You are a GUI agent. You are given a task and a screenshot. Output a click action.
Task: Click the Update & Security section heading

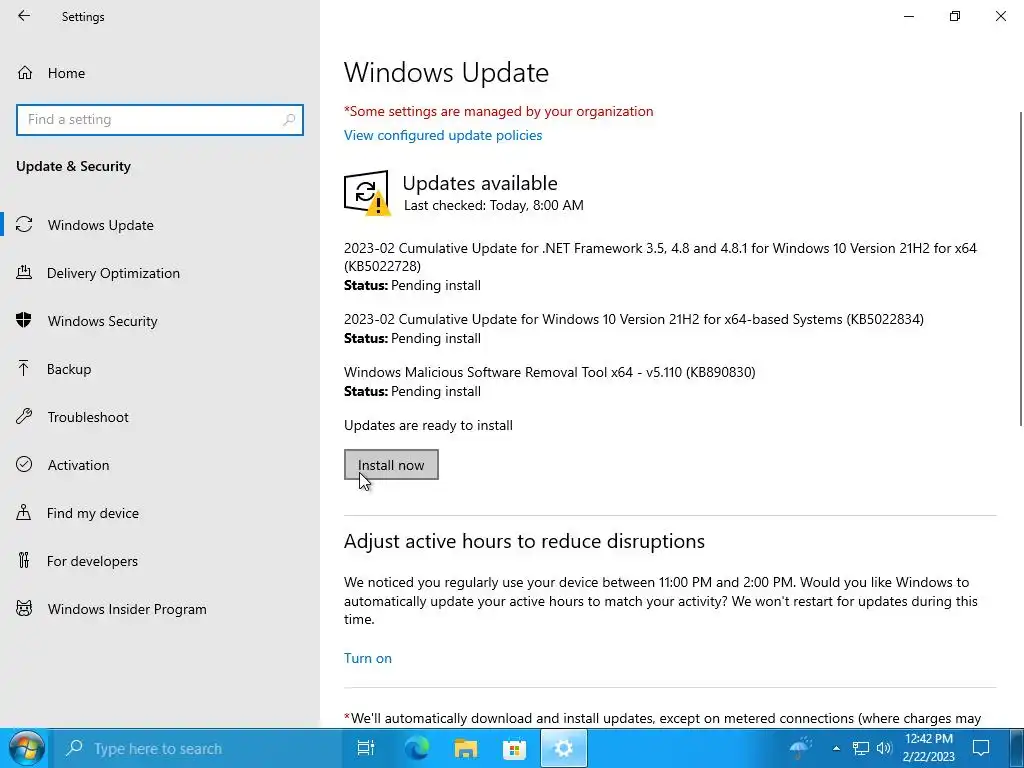(73, 167)
